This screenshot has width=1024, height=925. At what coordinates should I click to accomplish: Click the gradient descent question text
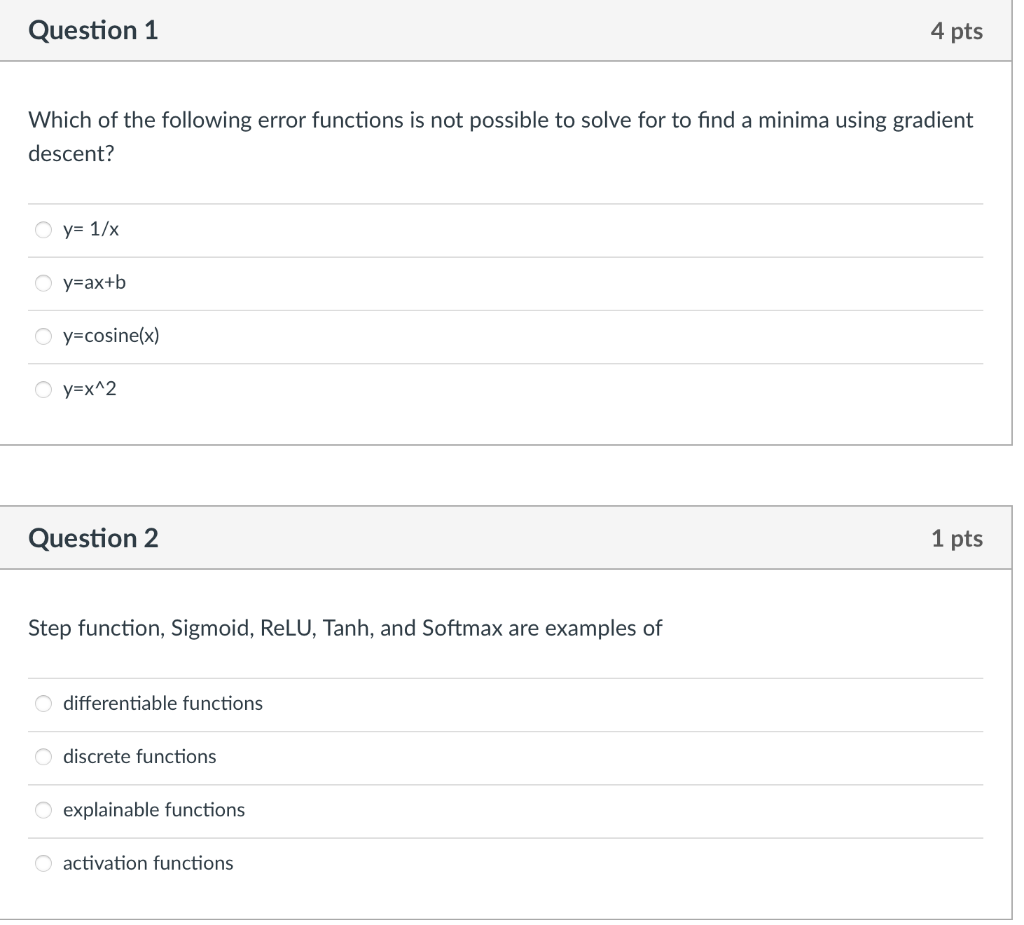click(x=500, y=121)
